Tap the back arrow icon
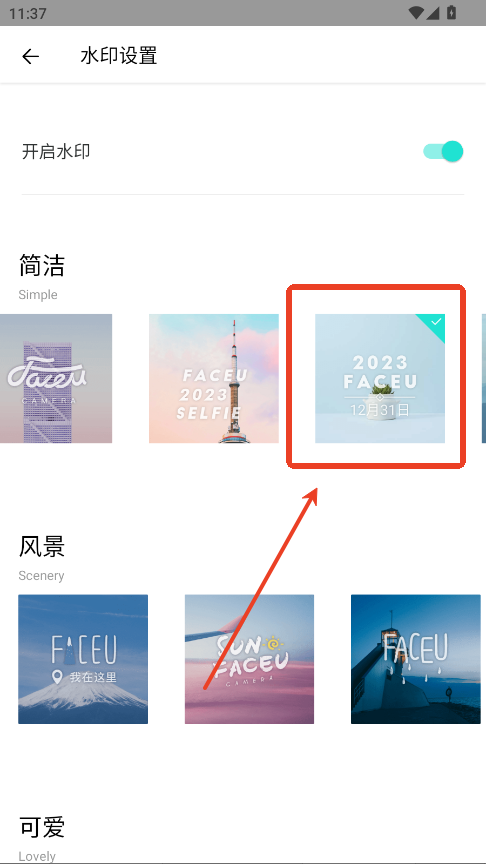This screenshot has width=486, height=864. tap(30, 56)
